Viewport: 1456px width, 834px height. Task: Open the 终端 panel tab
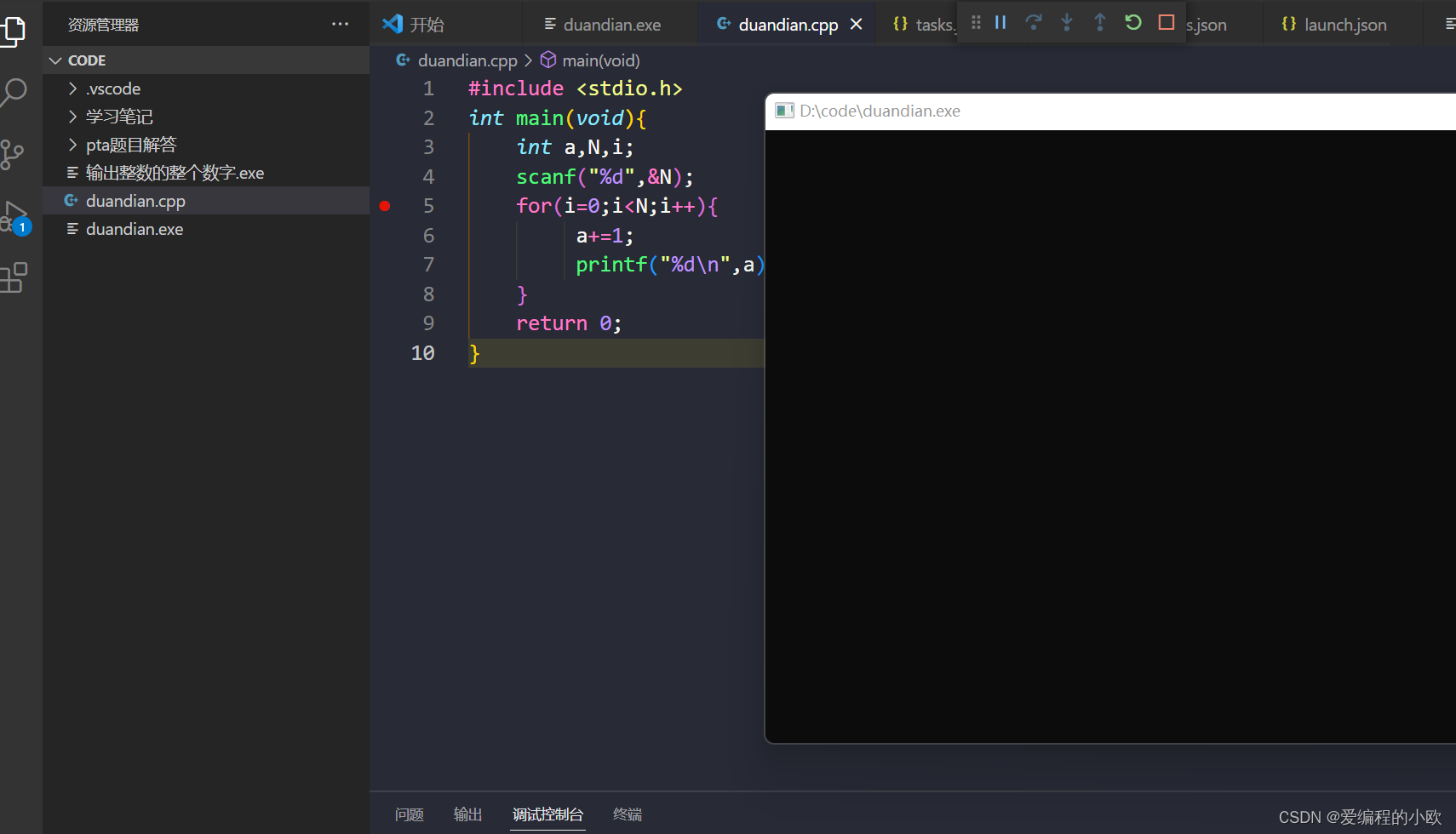628,814
